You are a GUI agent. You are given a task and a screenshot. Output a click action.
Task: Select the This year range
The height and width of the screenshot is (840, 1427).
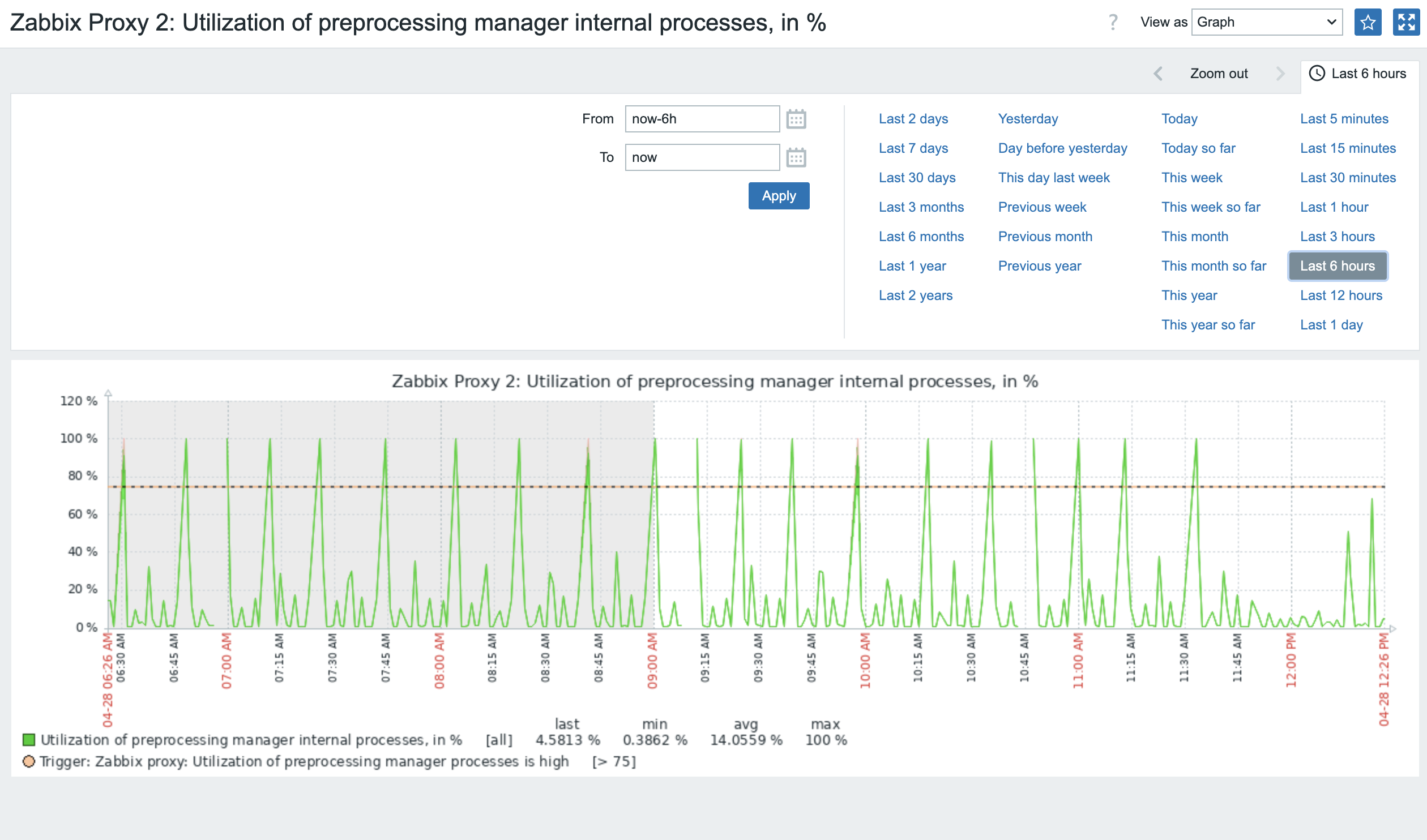click(1189, 295)
